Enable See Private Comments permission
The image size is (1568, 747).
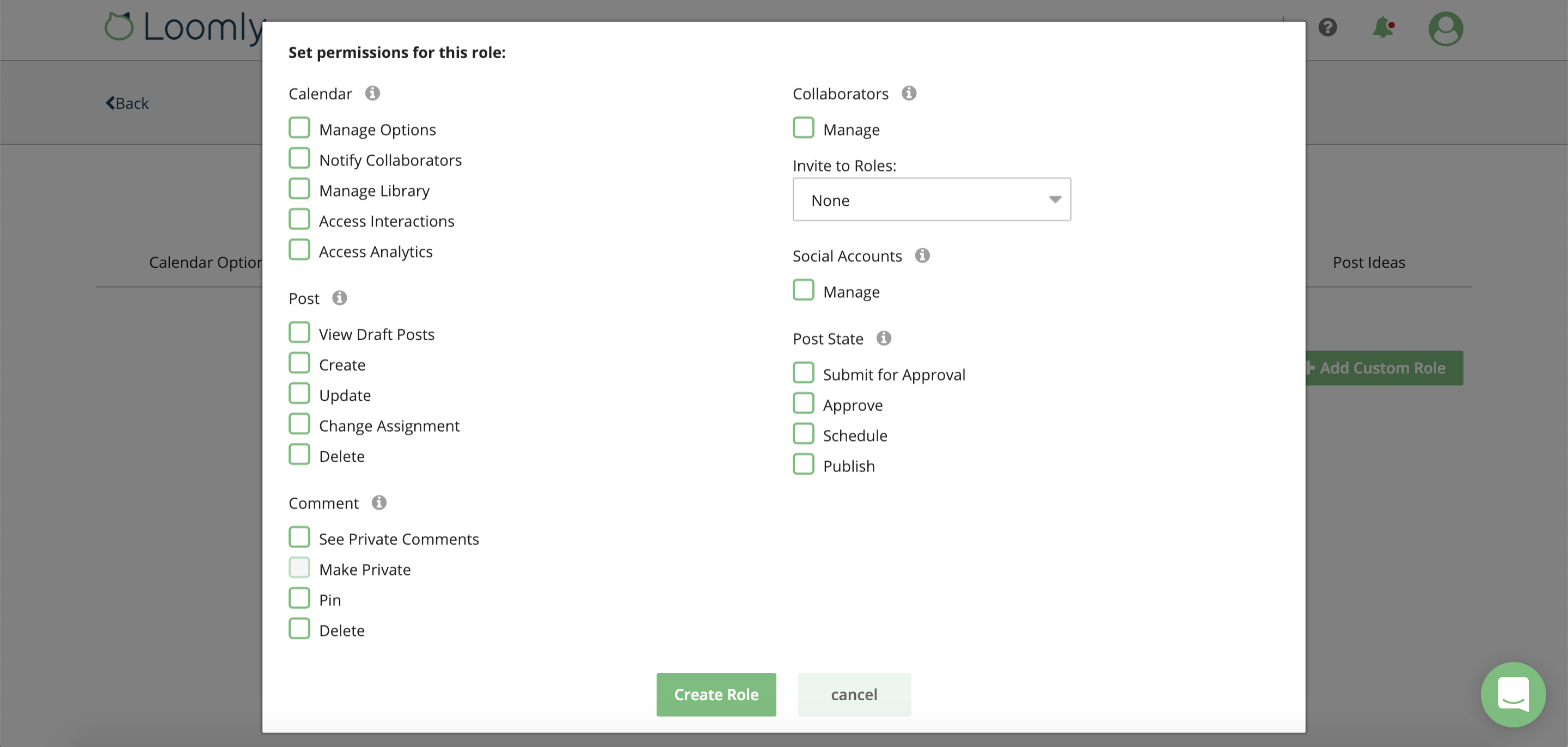coord(299,537)
